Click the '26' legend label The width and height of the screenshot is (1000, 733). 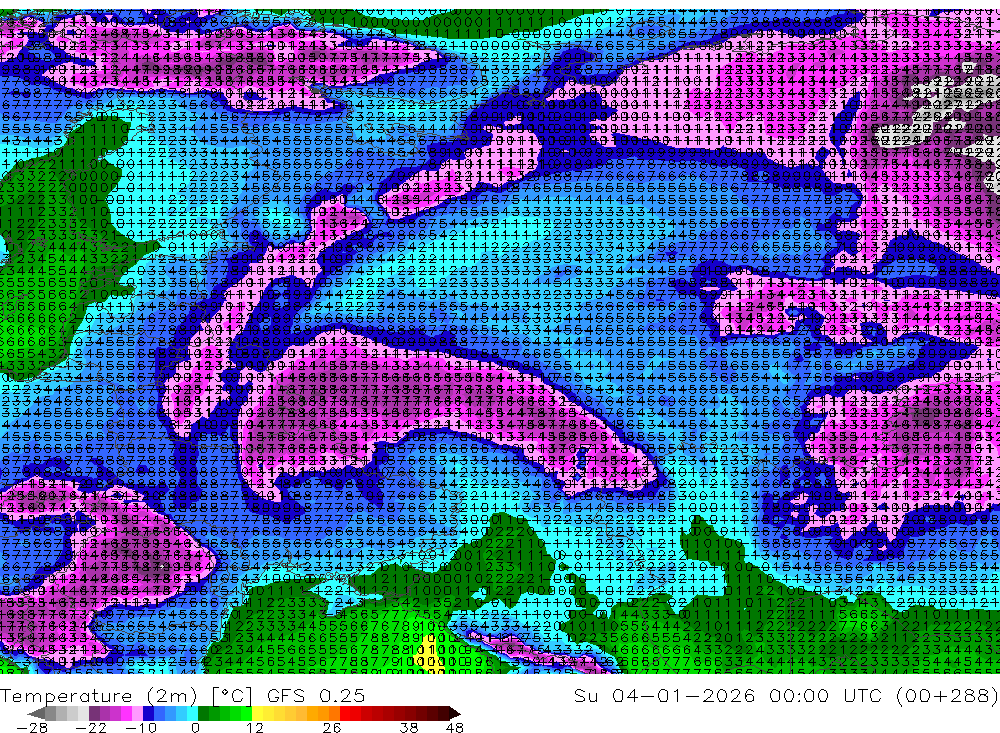click(332, 728)
